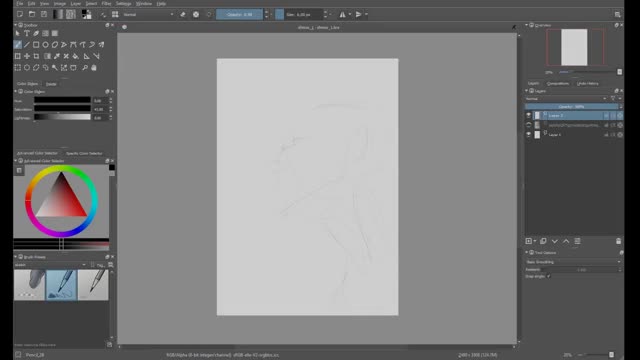Open a file via toolbar folder icon
640x360 pixels.
[32, 14]
